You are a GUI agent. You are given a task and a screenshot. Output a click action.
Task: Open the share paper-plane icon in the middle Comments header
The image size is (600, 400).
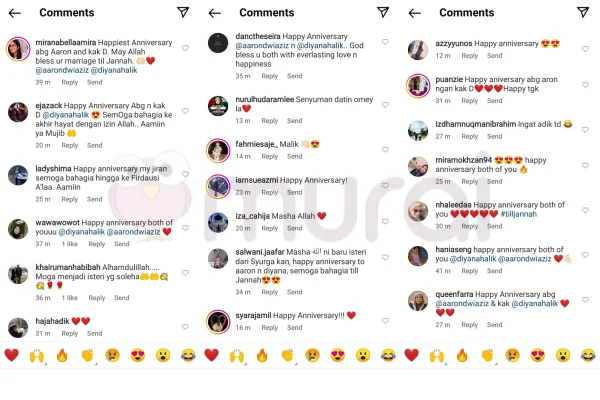[383, 12]
